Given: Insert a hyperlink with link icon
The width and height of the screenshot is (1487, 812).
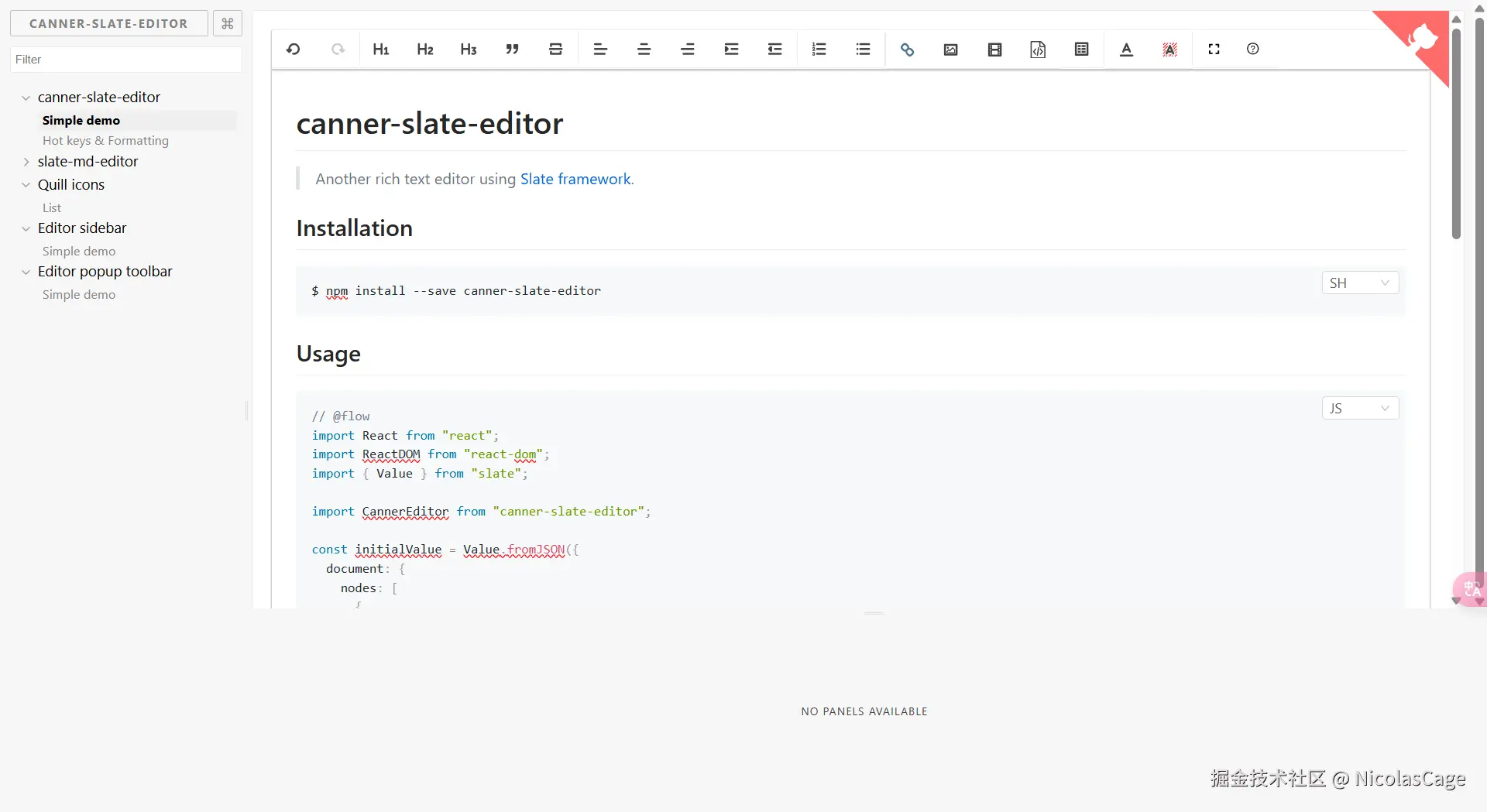Looking at the screenshot, I should 907,50.
